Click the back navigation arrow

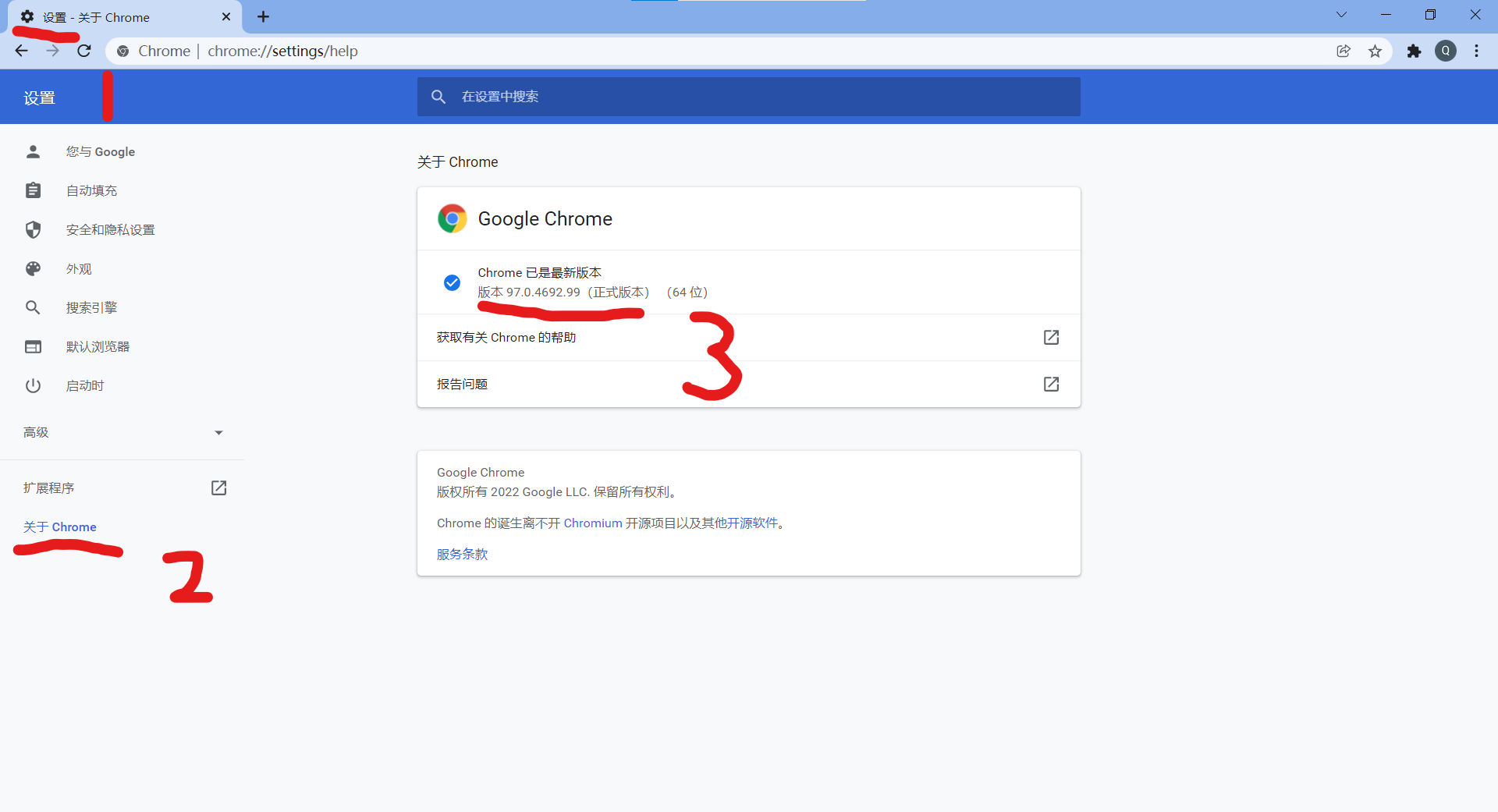[x=22, y=51]
